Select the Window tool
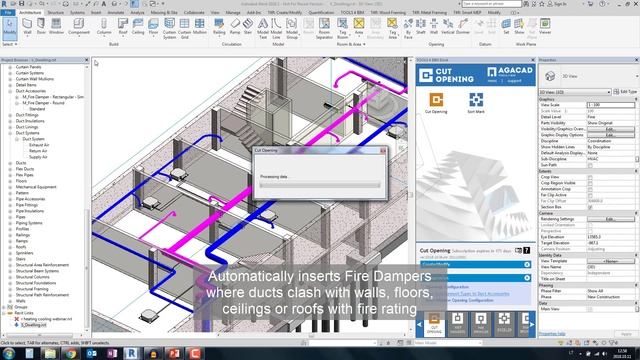 [56, 27]
